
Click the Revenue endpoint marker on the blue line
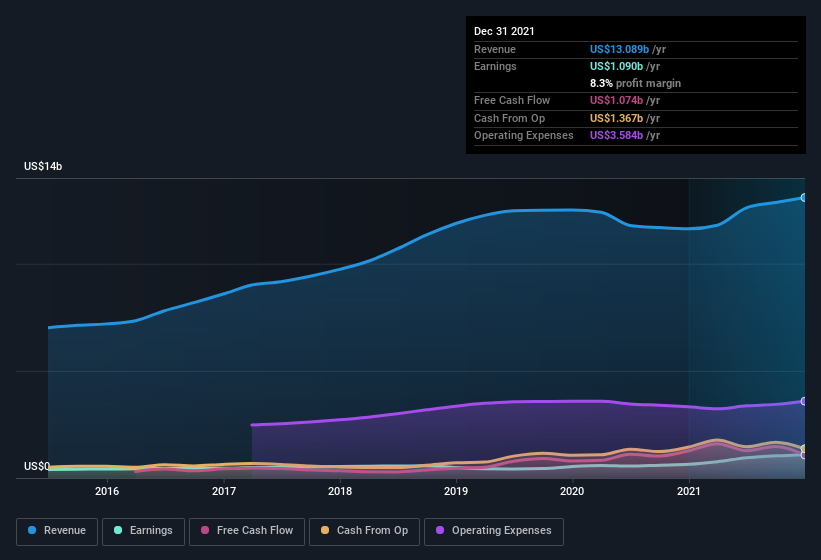[x=804, y=197]
